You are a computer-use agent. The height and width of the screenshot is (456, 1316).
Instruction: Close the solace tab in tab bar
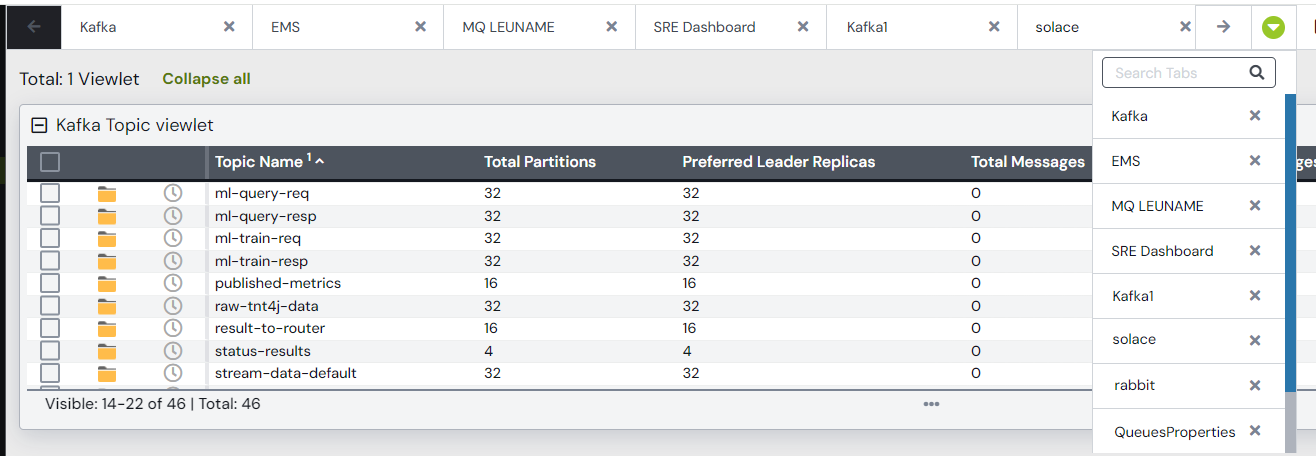[x=1186, y=27]
